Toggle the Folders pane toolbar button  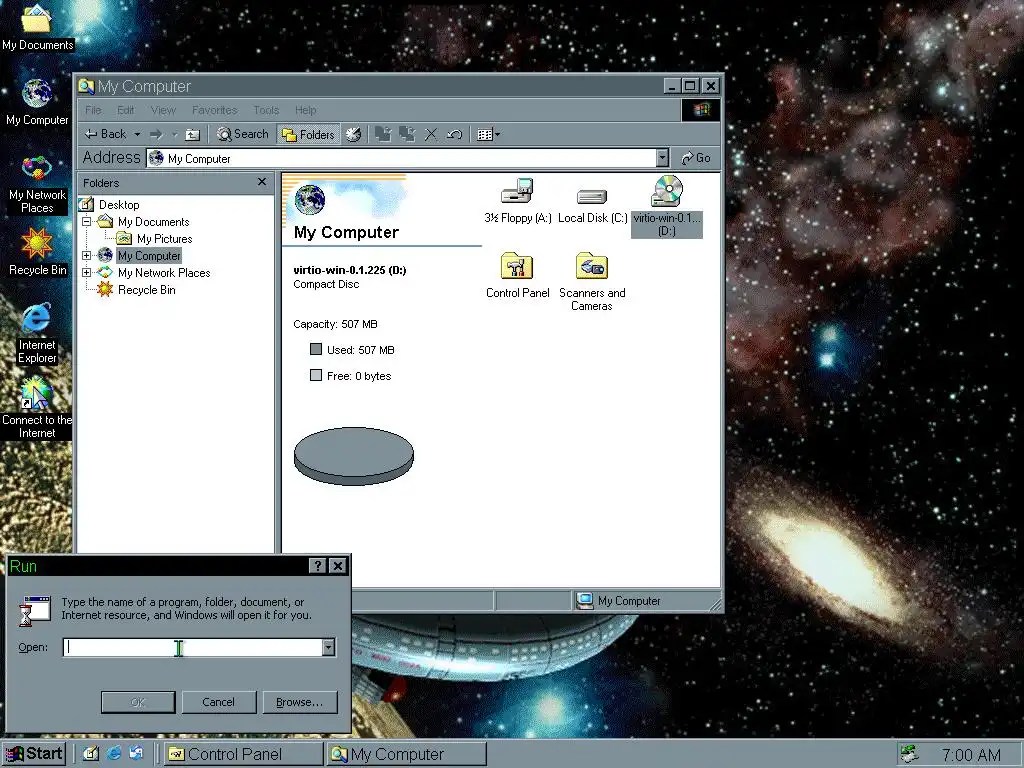point(308,135)
